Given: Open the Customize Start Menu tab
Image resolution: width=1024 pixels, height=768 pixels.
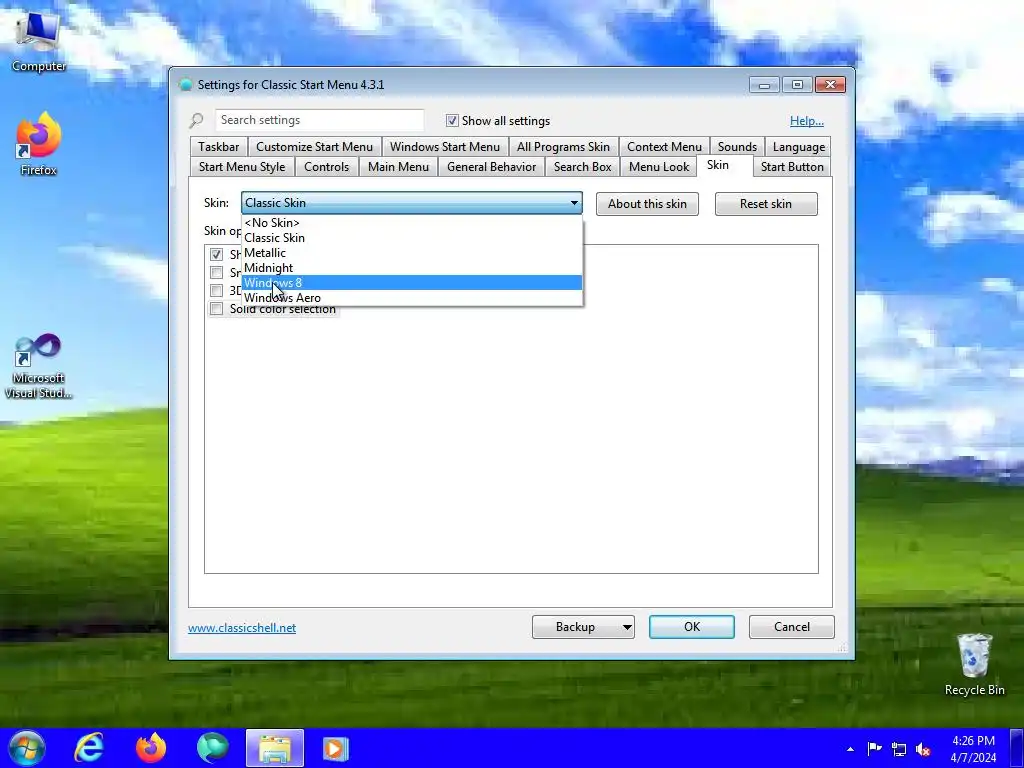Looking at the screenshot, I should pyautogui.click(x=314, y=147).
